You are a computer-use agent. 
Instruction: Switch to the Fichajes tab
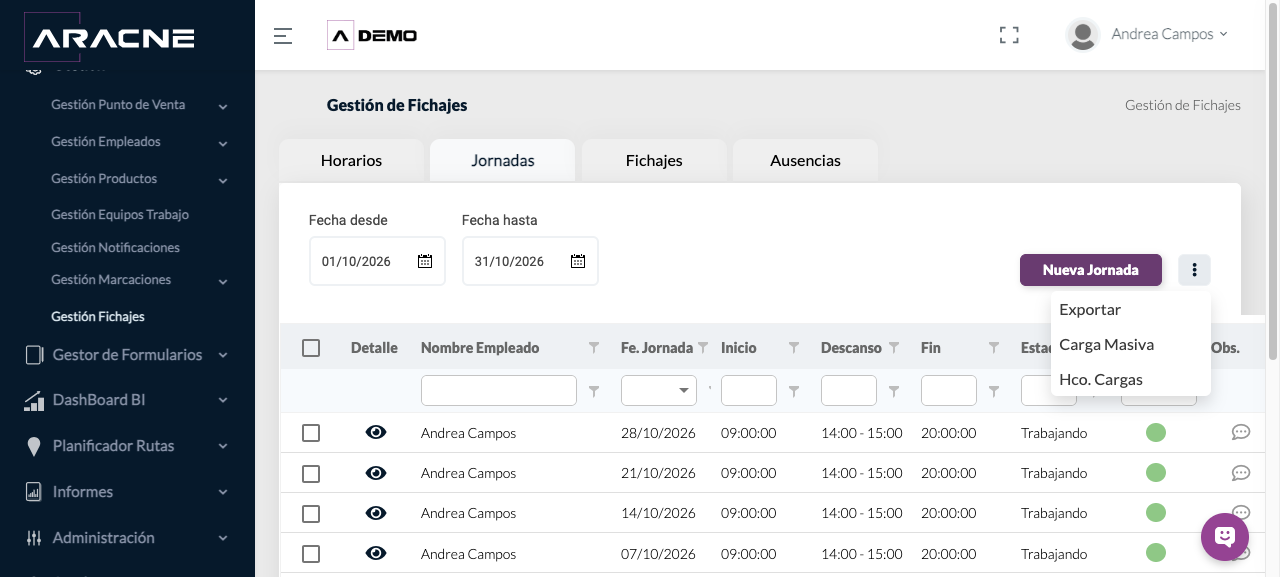pyautogui.click(x=654, y=160)
